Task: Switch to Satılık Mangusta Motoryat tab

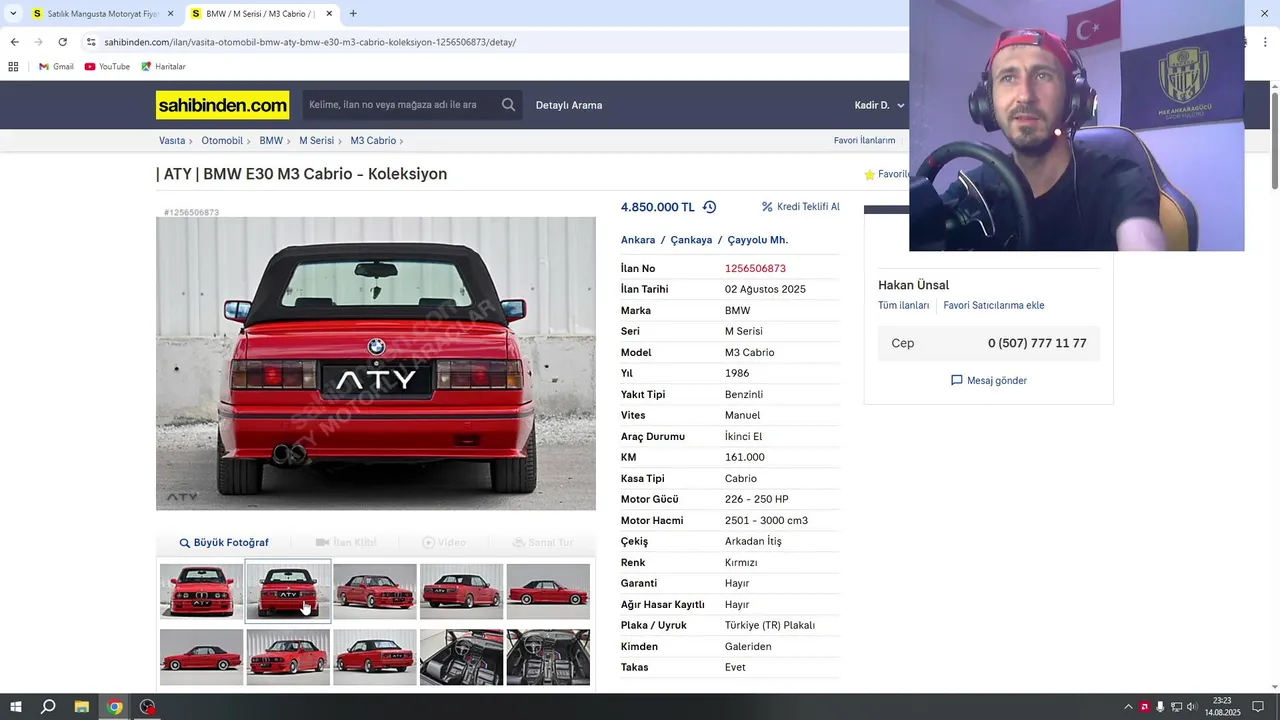Action: 103,14
